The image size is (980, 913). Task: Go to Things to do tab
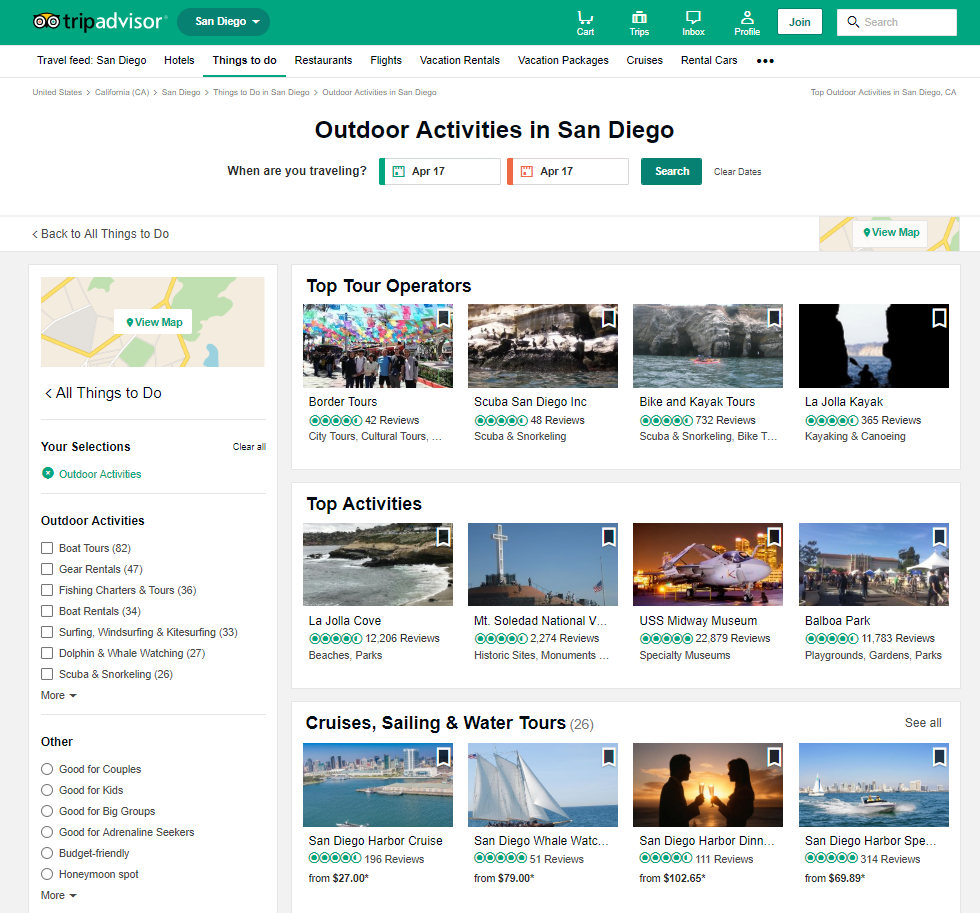pyautogui.click(x=244, y=60)
